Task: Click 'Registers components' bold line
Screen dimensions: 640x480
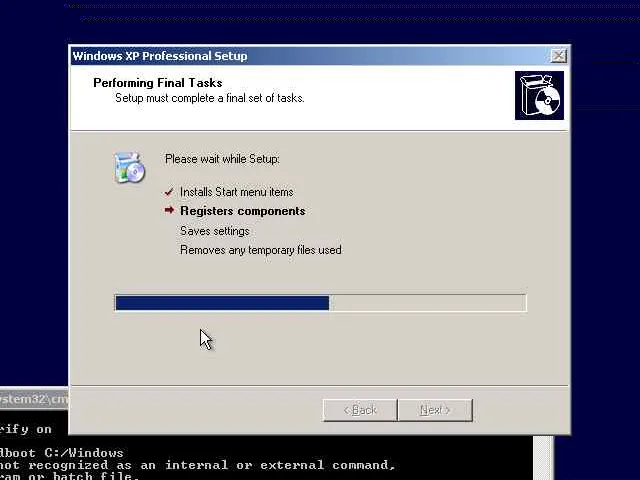Action: pos(242,211)
